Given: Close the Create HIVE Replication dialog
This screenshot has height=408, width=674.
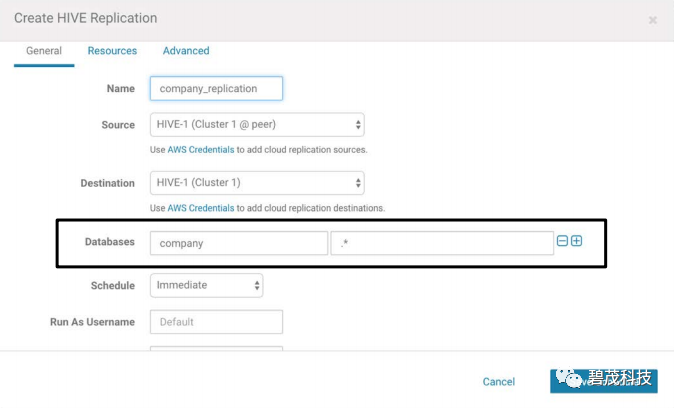Looking at the screenshot, I should [653, 20].
